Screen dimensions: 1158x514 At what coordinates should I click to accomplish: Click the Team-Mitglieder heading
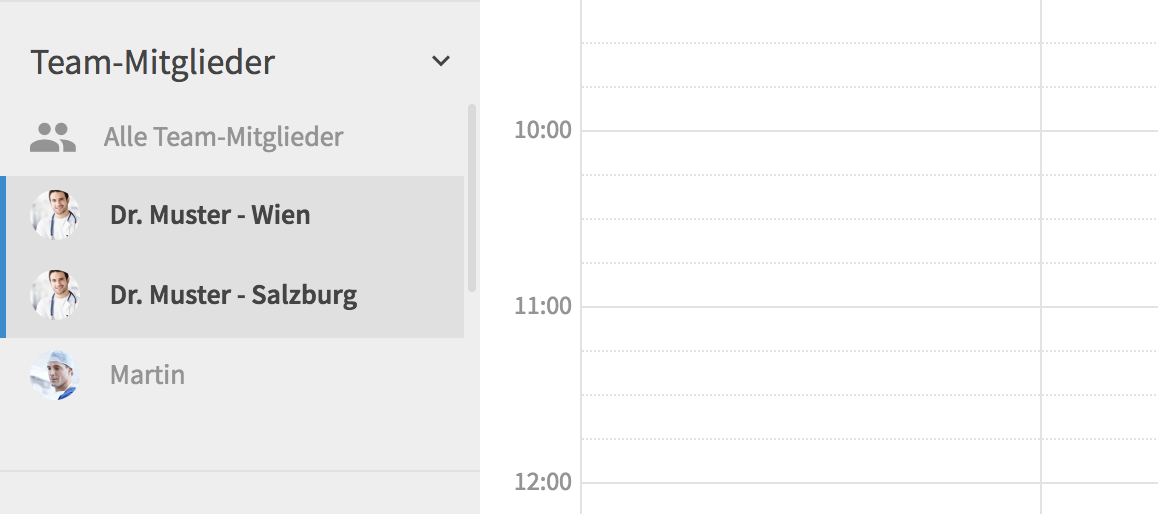[x=152, y=62]
